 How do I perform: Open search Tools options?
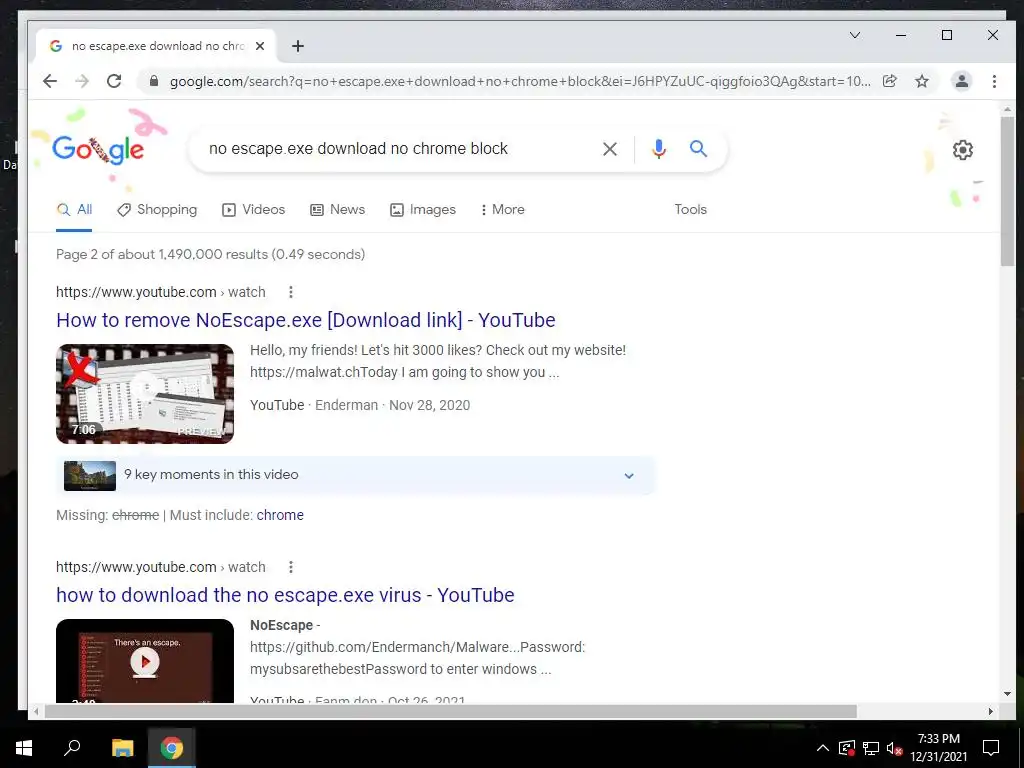tap(690, 210)
